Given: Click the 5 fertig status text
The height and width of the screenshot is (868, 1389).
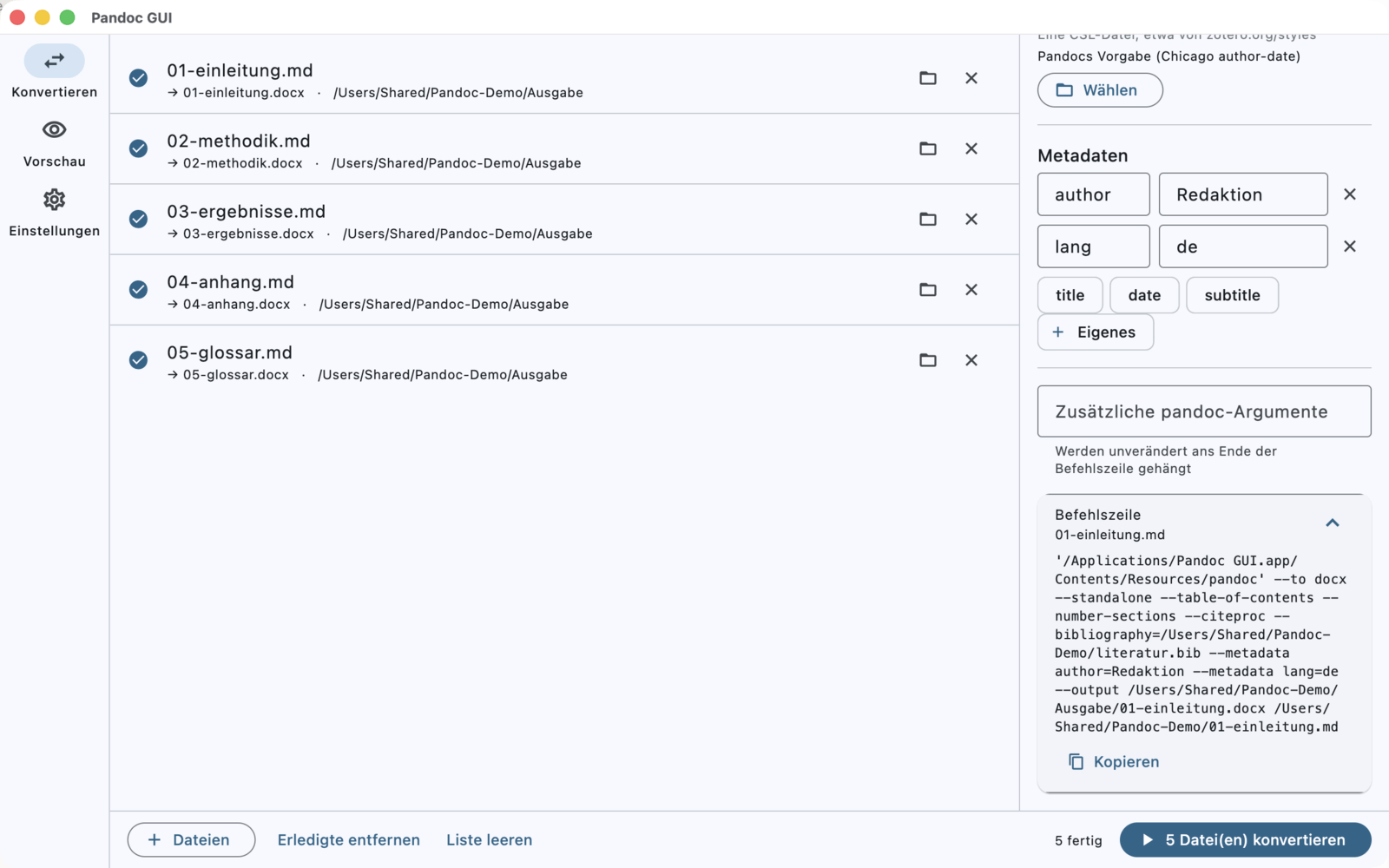Looking at the screenshot, I should point(1078,840).
